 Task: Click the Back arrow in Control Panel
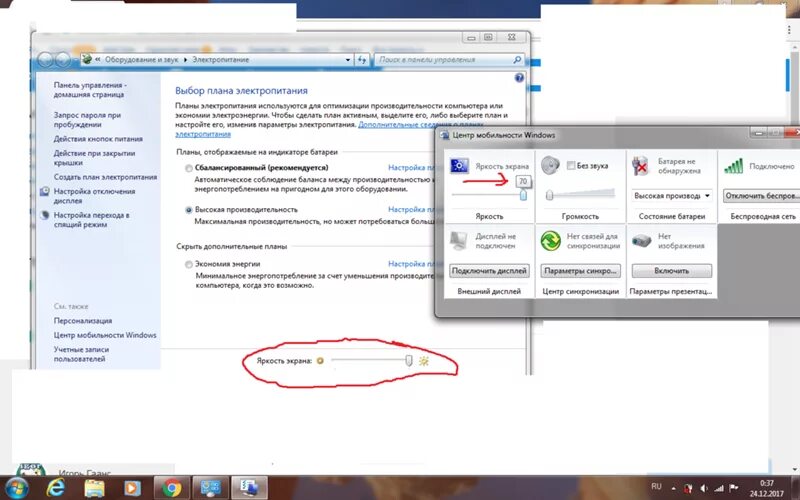click(45, 60)
